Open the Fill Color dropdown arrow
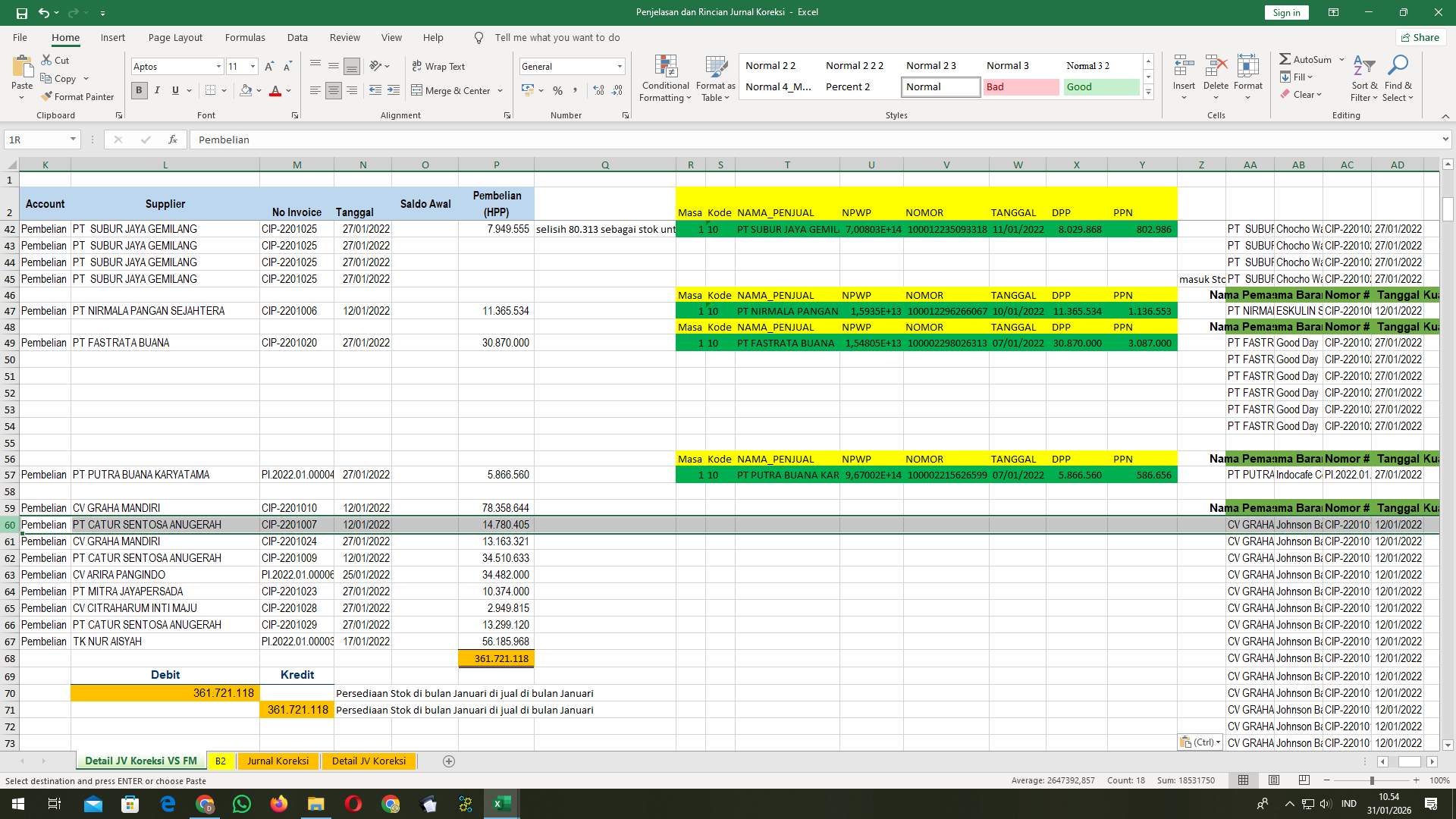This screenshot has height=819, width=1456. click(x=258, y=90)
